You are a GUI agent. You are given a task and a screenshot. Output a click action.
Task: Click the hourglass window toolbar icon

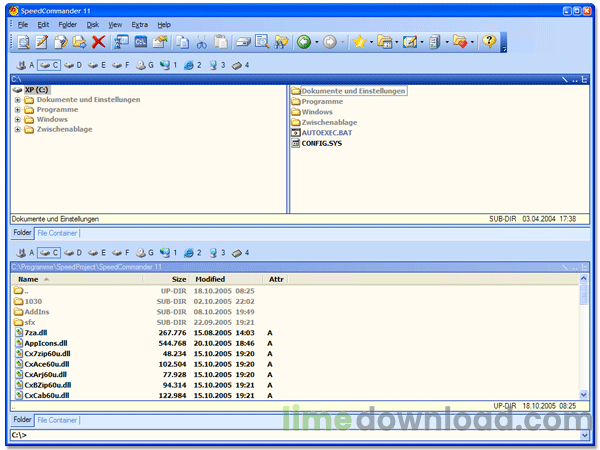(x=122, y=42)
